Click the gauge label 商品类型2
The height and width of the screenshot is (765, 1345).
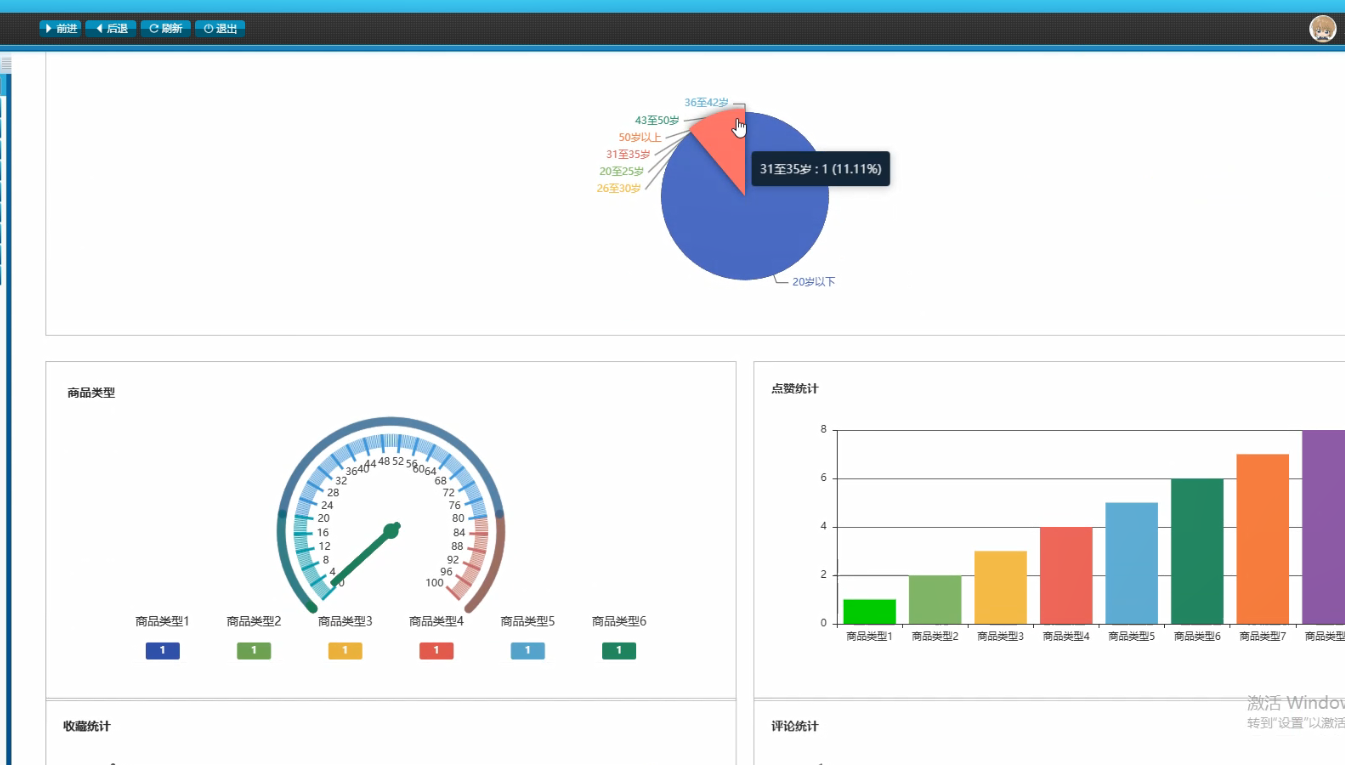click(x=254, y=621)
